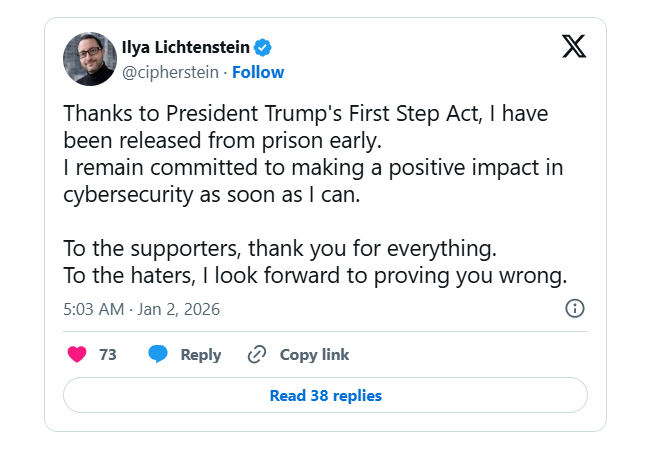Open the Ilya Lichtenstein display name

[184, 48]
